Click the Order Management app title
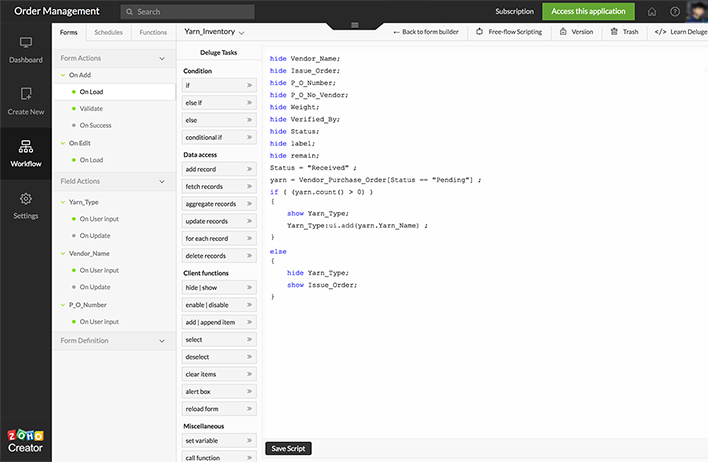Viewport: 708px width, 462px height. click(57, 11)
